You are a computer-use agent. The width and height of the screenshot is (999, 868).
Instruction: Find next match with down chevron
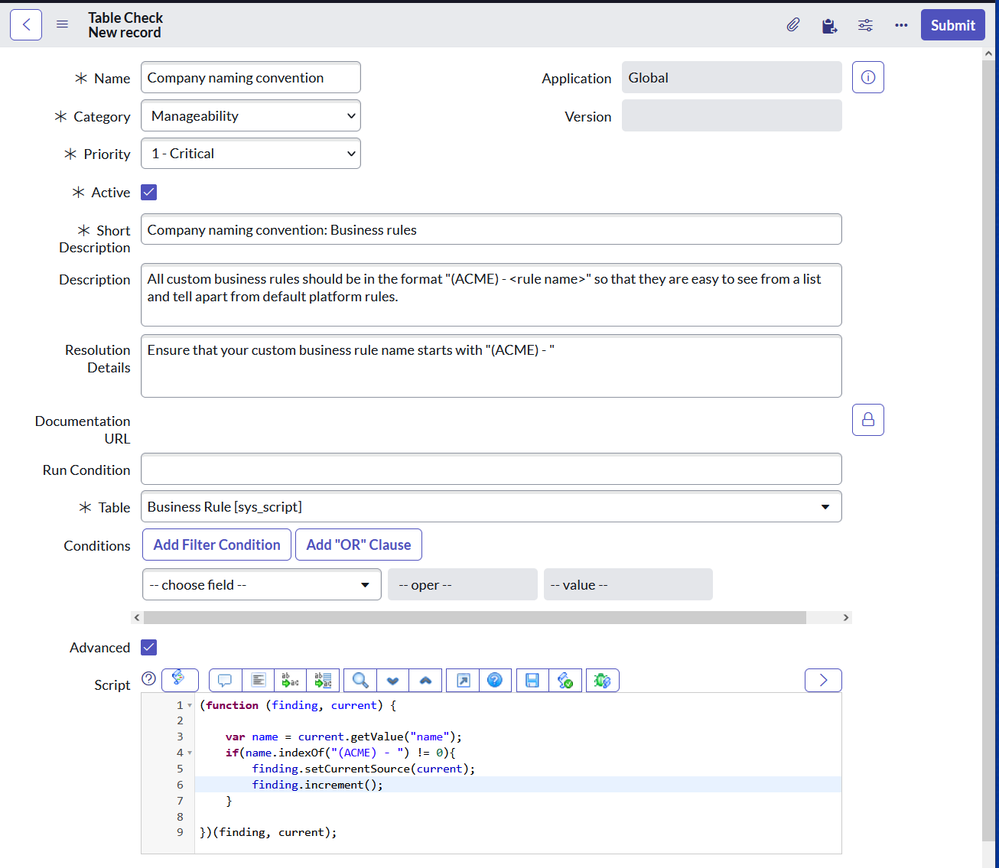[392, 680]
